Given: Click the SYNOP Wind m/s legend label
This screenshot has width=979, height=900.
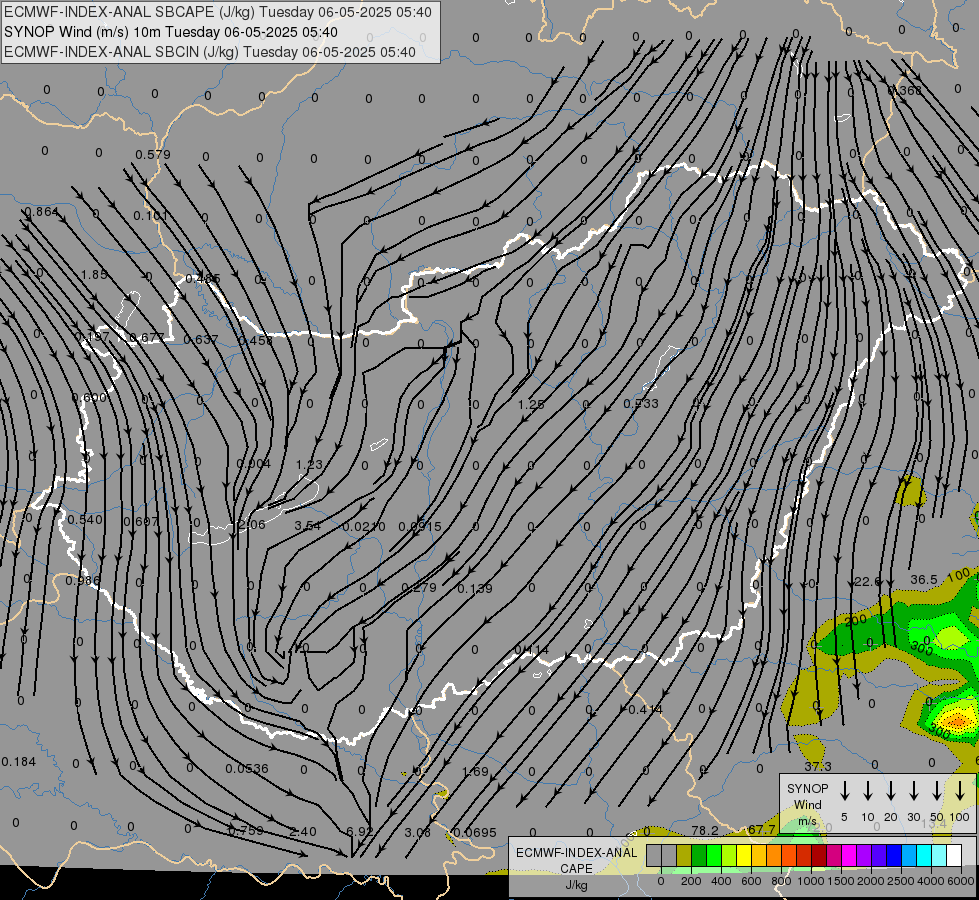Looking at the screenshot, I should click(x=807, y=804).
